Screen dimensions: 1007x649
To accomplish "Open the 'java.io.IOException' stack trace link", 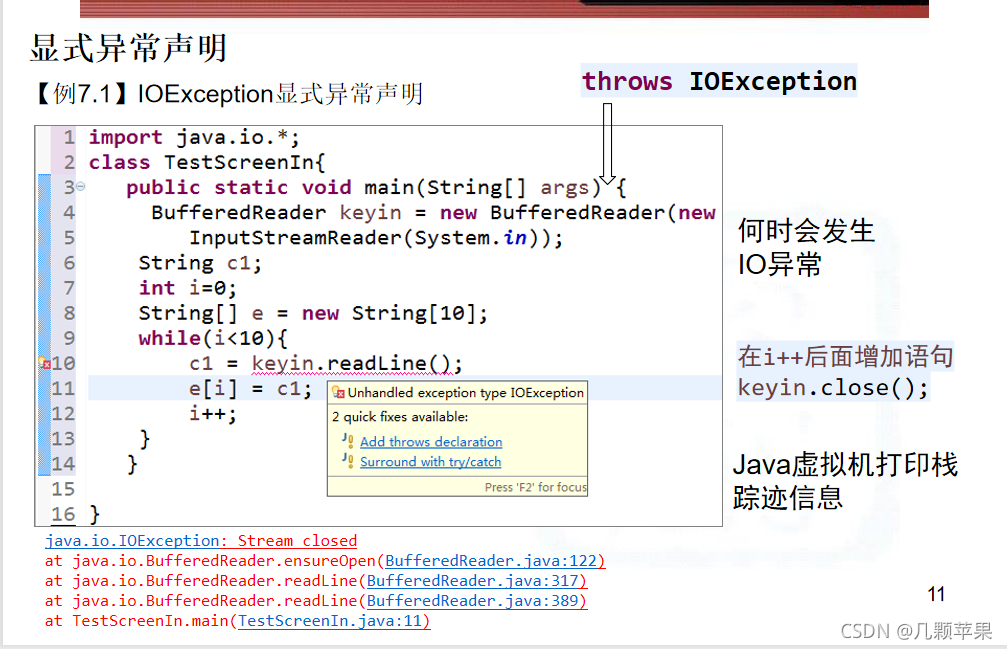I will (132, 541).
